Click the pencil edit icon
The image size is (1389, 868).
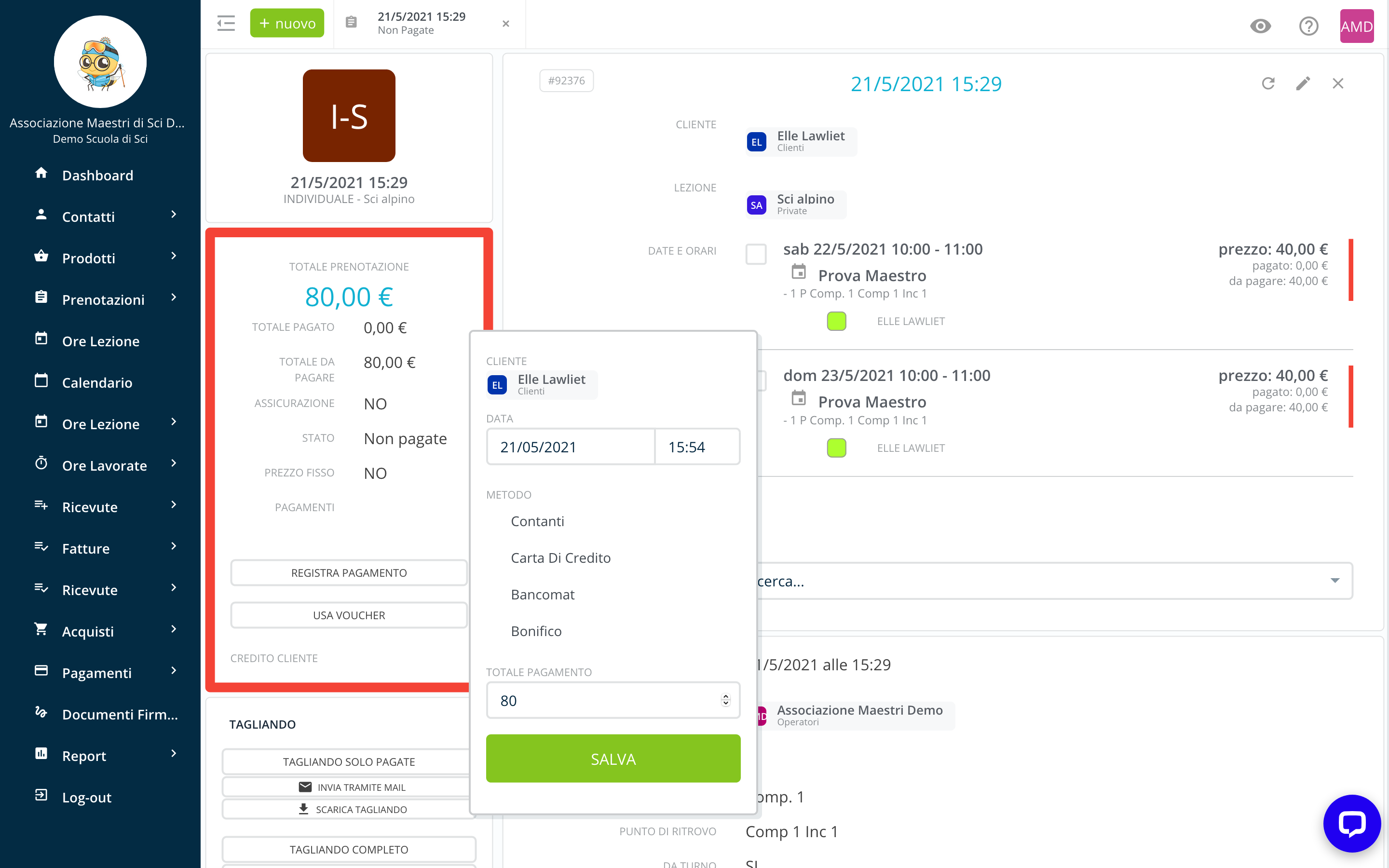(x=1303, y=84)
